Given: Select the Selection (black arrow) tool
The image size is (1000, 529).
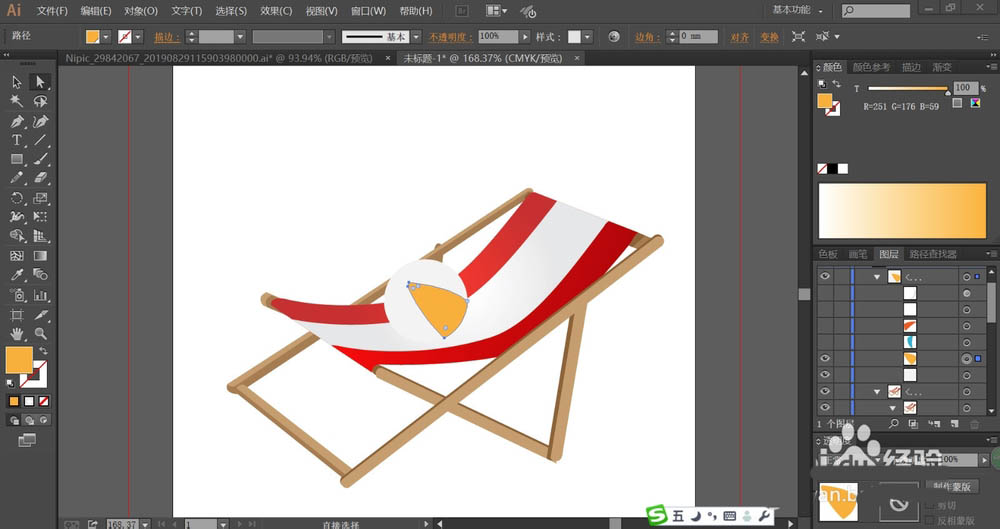Looking at the screenshot, I should (17, 82).
